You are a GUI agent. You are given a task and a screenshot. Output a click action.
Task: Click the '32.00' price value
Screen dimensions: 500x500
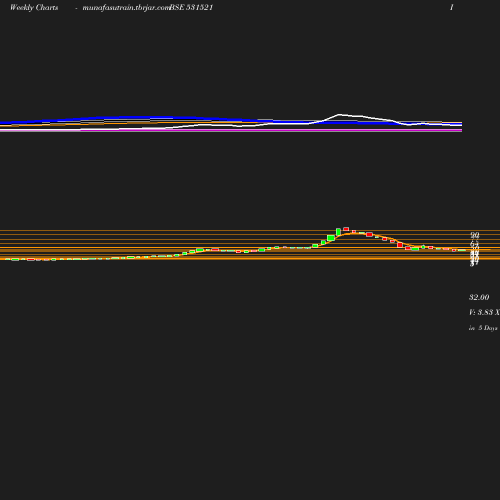(479, 297)
